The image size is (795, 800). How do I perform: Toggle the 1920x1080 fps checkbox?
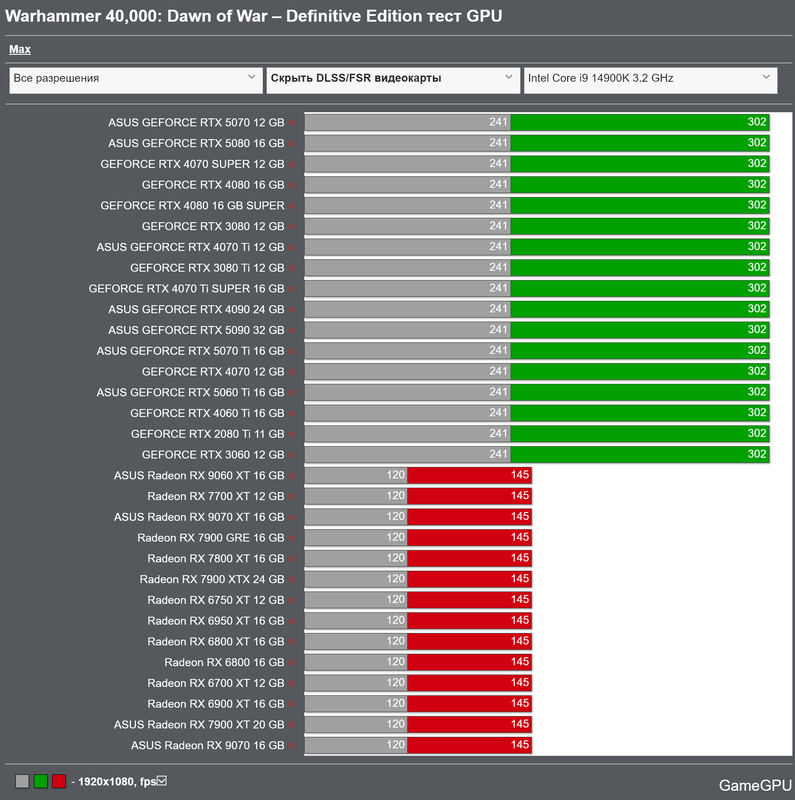coord(162,781)
